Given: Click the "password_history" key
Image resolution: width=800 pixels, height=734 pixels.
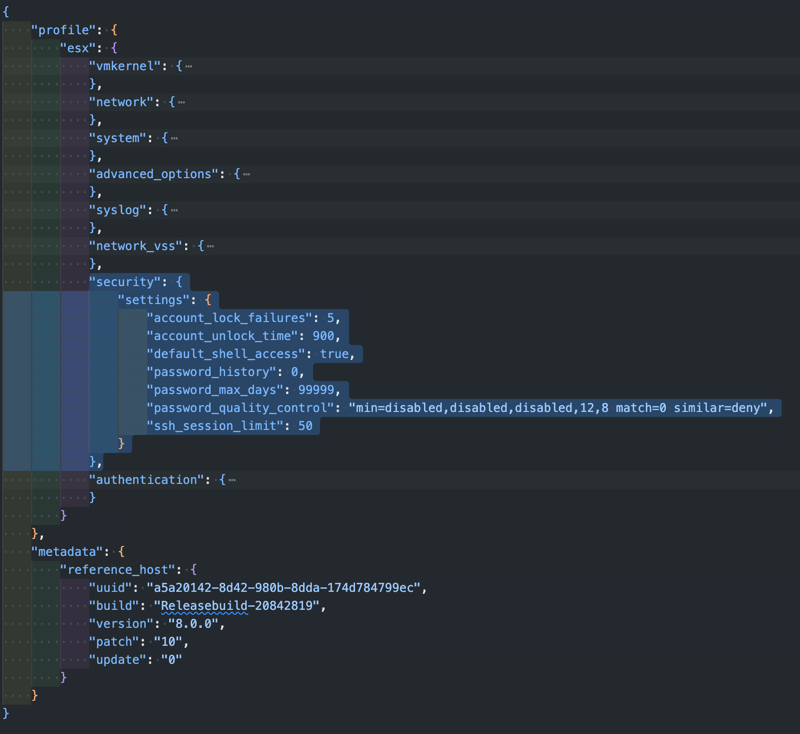Looking at the screenshot, I should 212,372.
